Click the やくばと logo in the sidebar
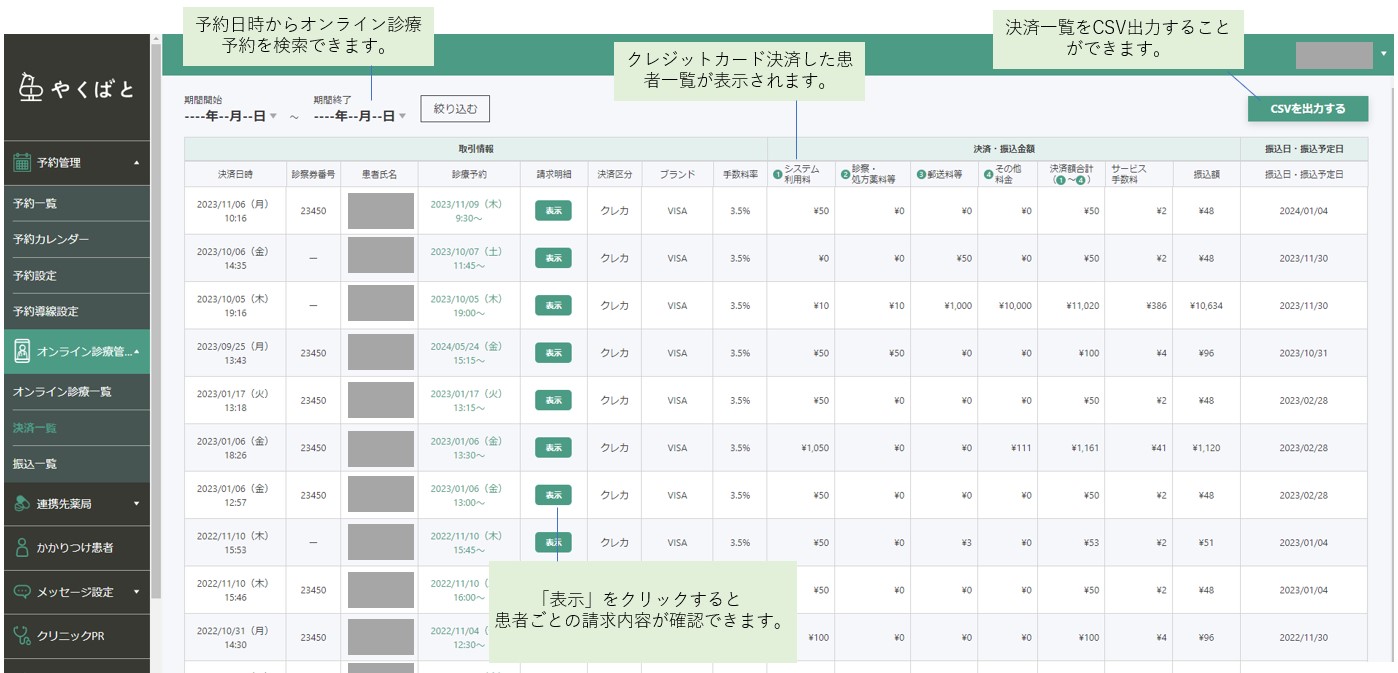1398x673 pixels. pos(77,90)
